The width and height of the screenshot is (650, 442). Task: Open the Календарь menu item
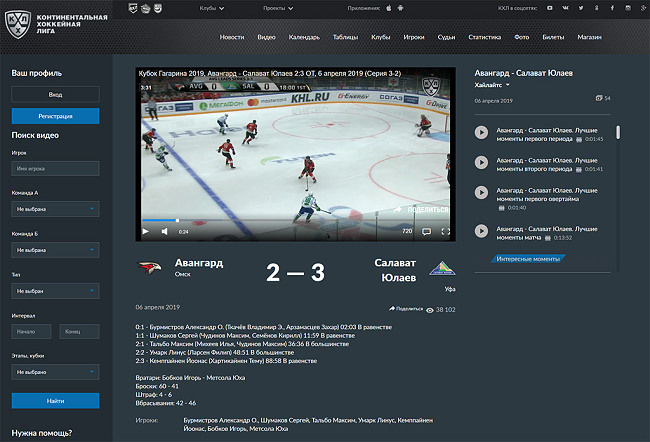[304, 37]
